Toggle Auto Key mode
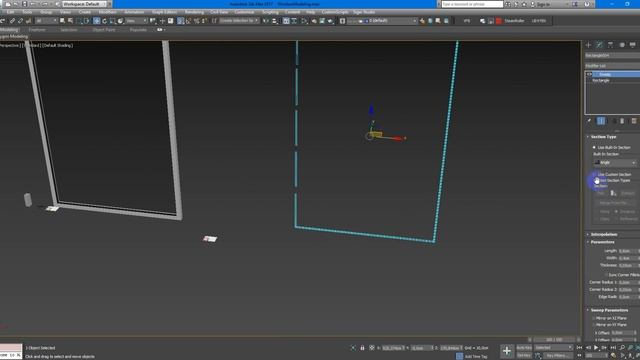640x360 pixels. pos(524,348)
